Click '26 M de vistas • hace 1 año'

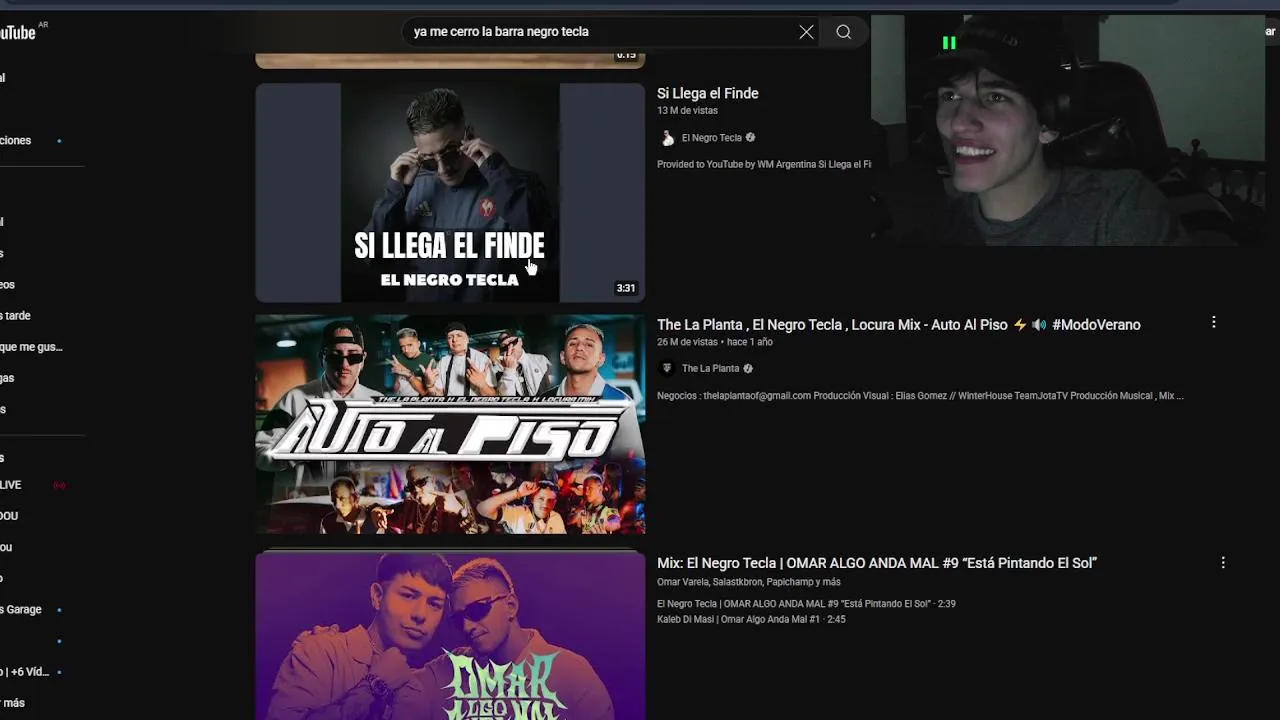[x=714, y=342]
